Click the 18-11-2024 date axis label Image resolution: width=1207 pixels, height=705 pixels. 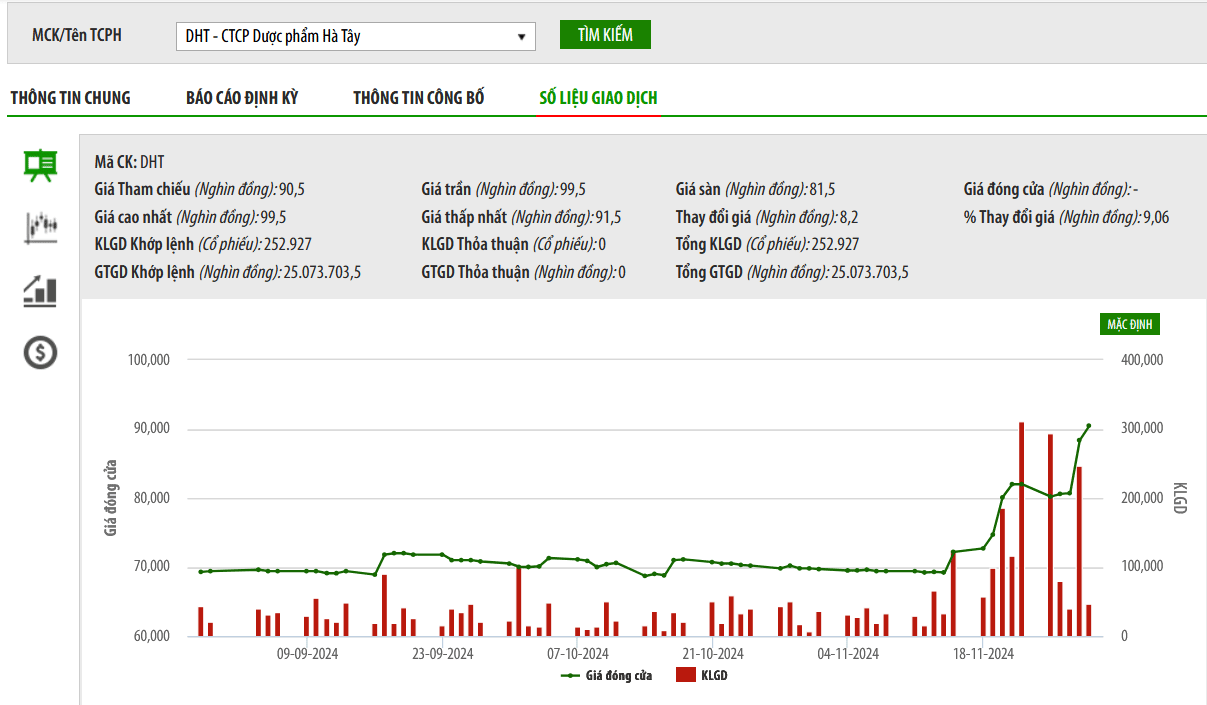[984, 654]
